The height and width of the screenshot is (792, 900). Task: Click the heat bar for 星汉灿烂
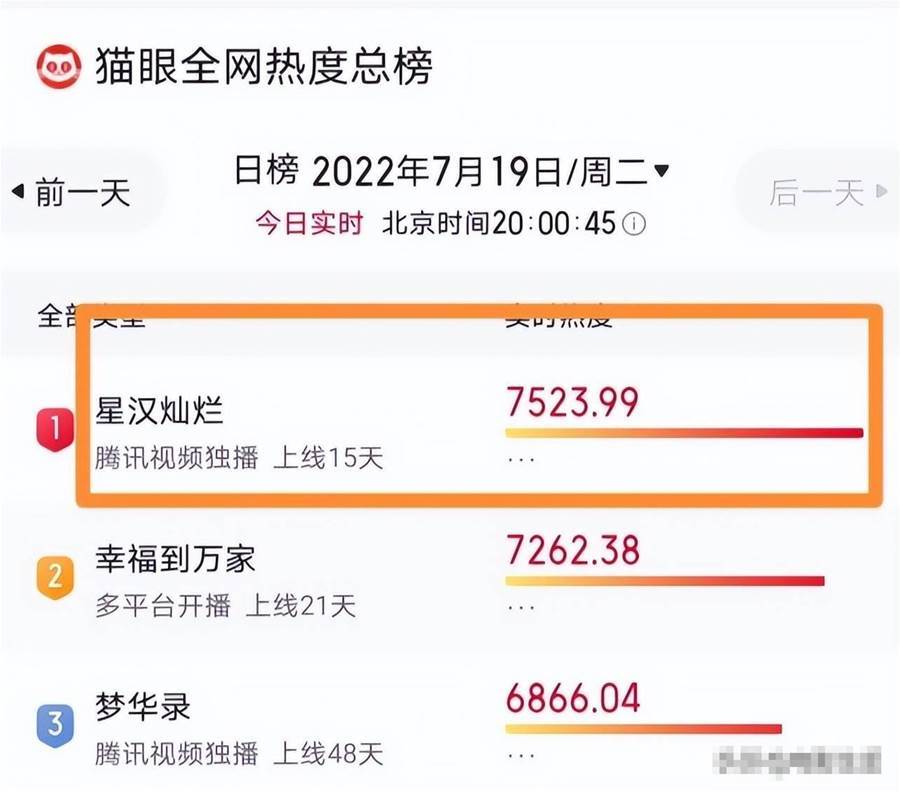coord(684,433)
